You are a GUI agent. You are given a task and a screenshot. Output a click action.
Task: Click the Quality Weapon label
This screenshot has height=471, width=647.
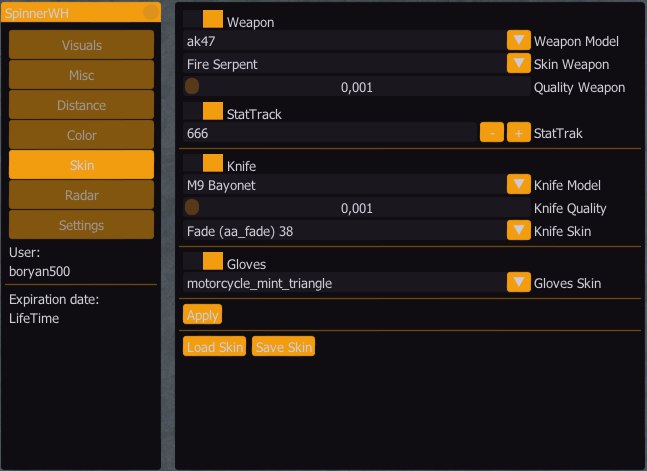[579, 87]
